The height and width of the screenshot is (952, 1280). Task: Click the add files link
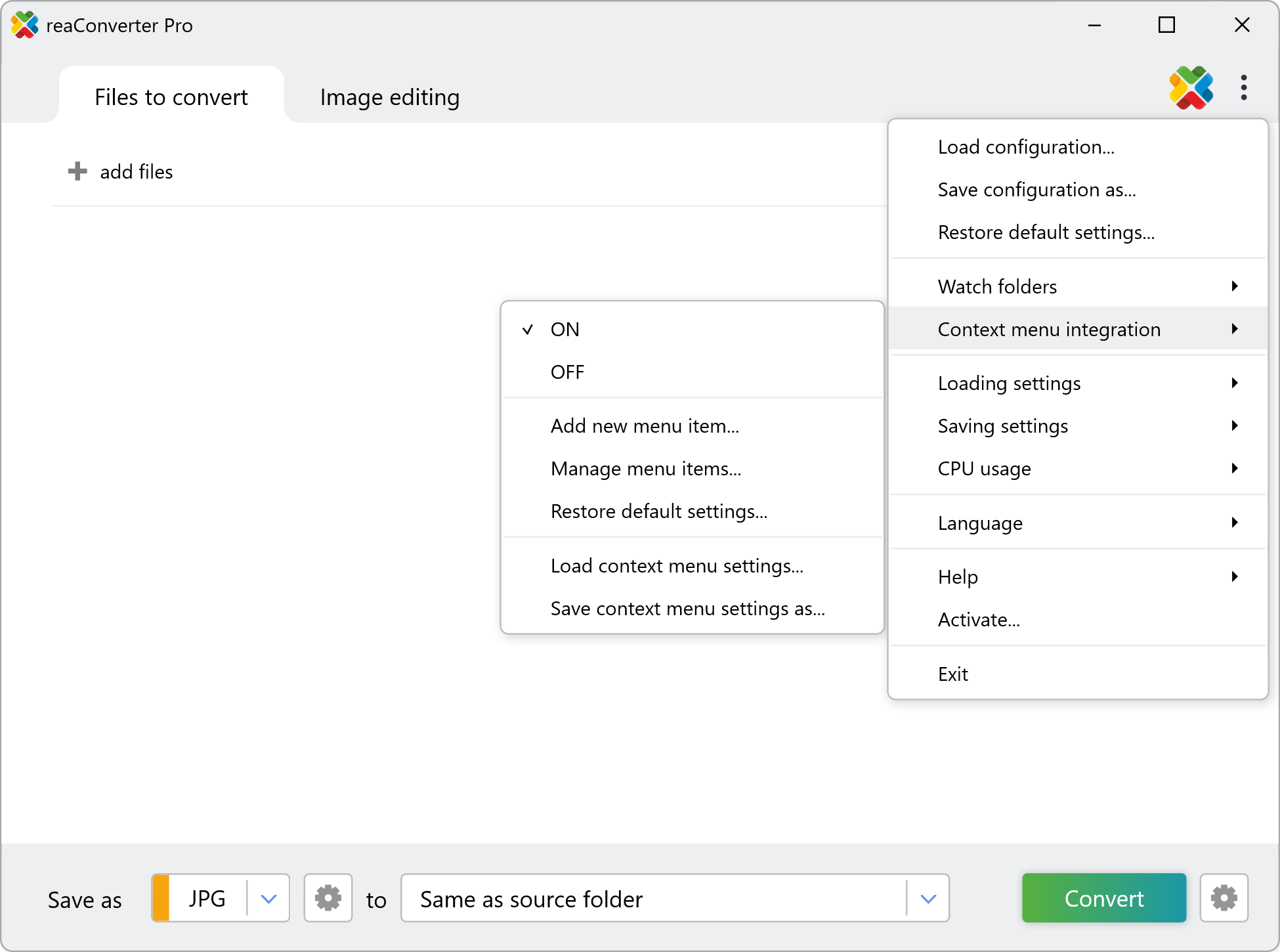(136, 171)
